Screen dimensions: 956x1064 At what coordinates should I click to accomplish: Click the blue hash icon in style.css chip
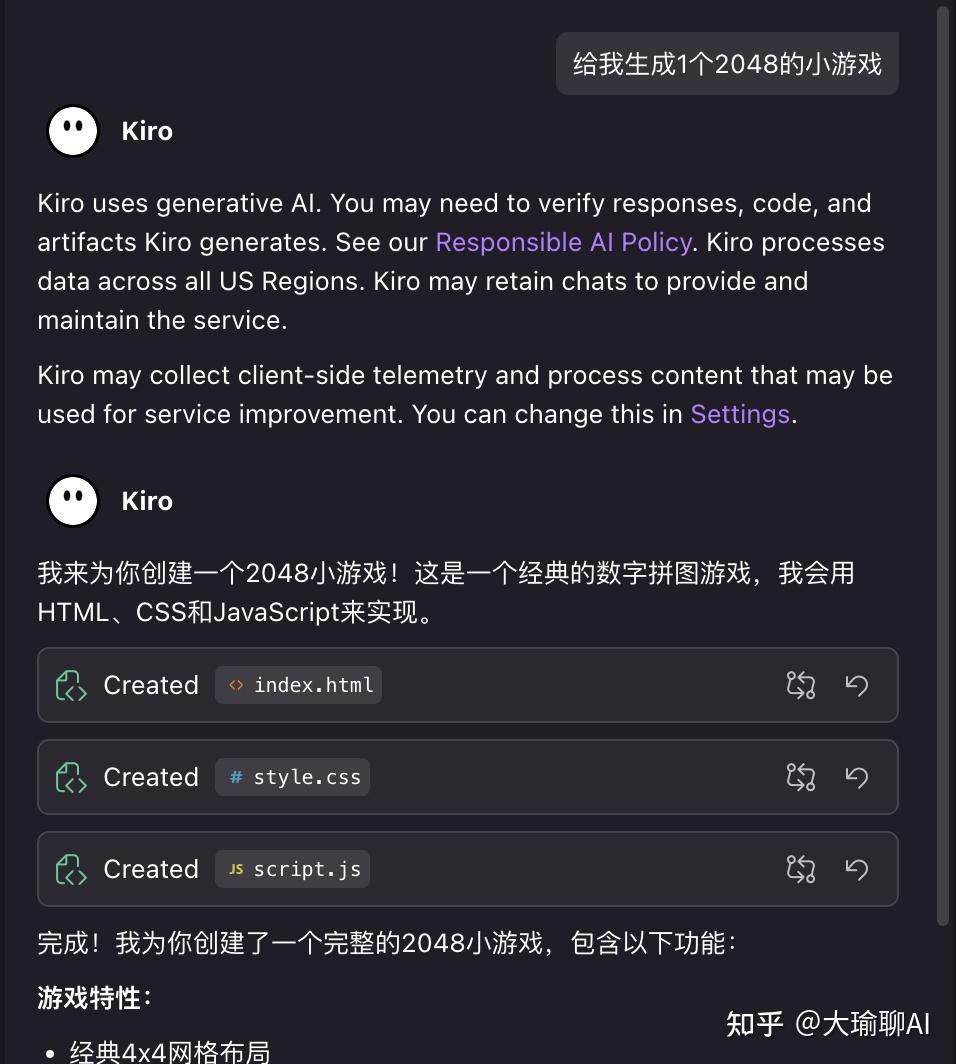[234, 777]
